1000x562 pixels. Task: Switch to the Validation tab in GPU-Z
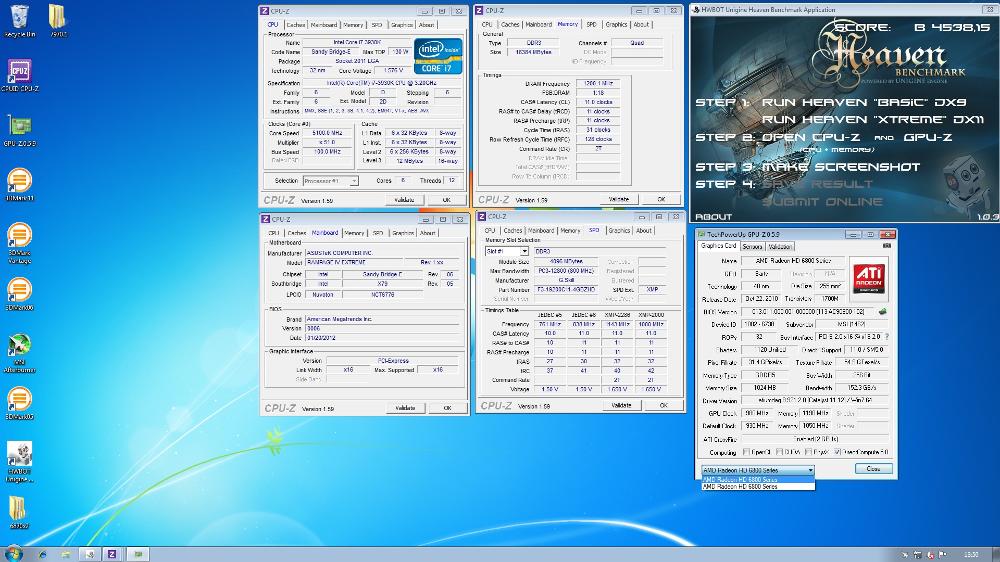point(779,247)
